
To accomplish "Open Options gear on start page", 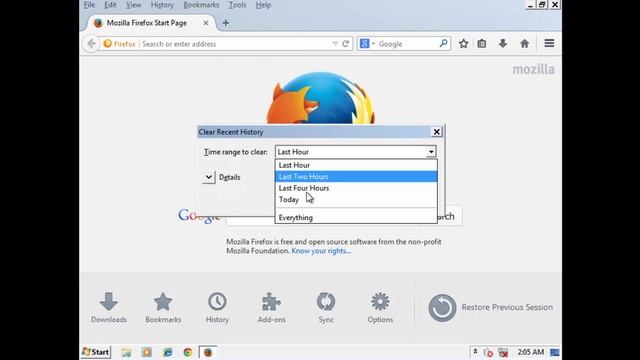I will coord(380,308).
